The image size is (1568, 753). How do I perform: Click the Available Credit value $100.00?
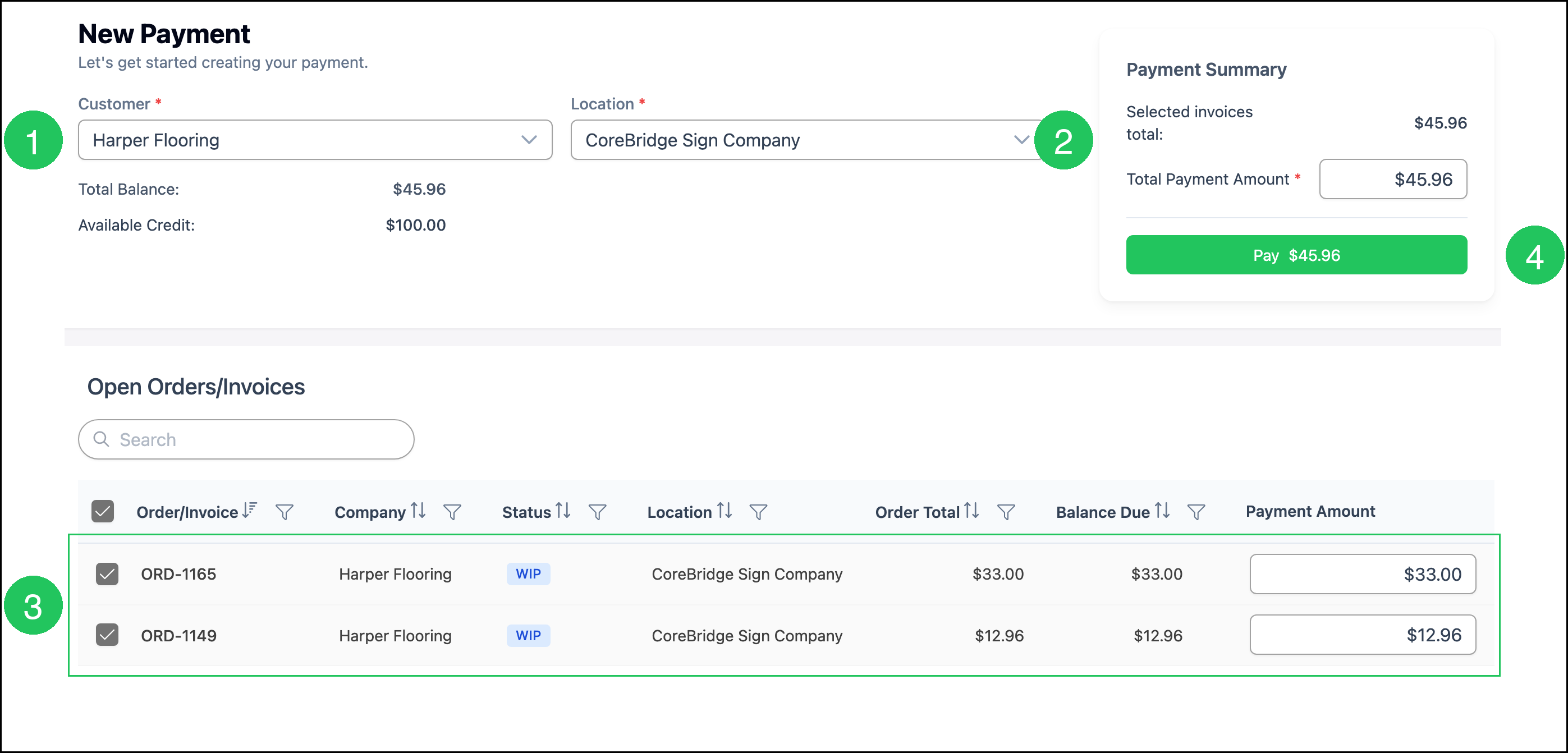coord(416,225)
